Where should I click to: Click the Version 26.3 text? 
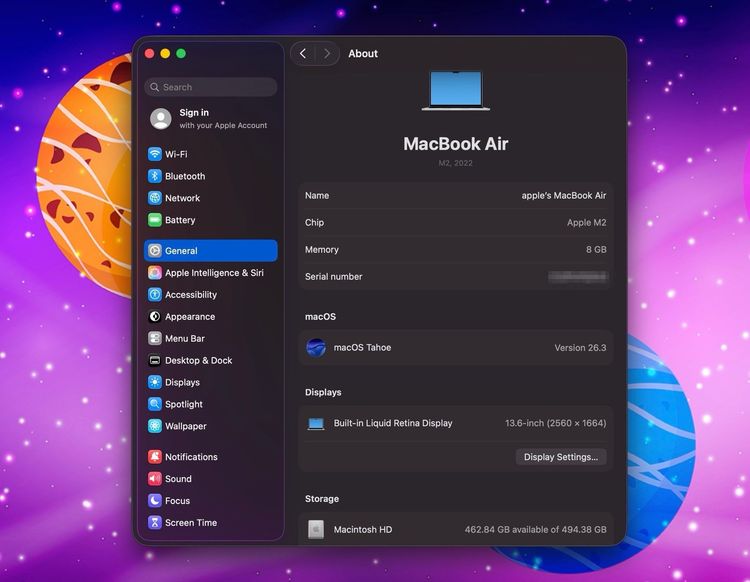click(x=580, y=348)
